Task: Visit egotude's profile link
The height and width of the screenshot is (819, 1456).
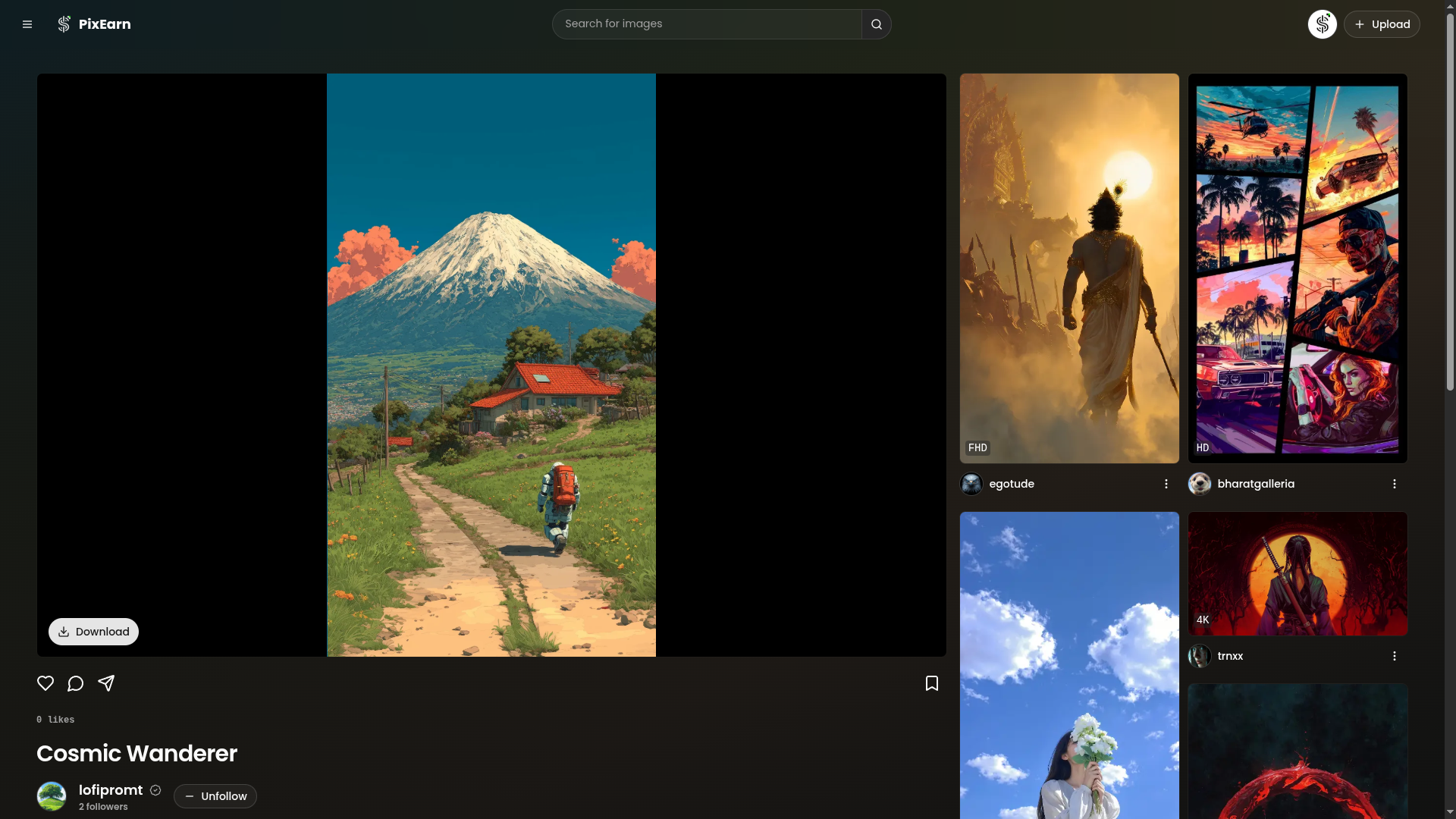Action: pos(1012,483)
